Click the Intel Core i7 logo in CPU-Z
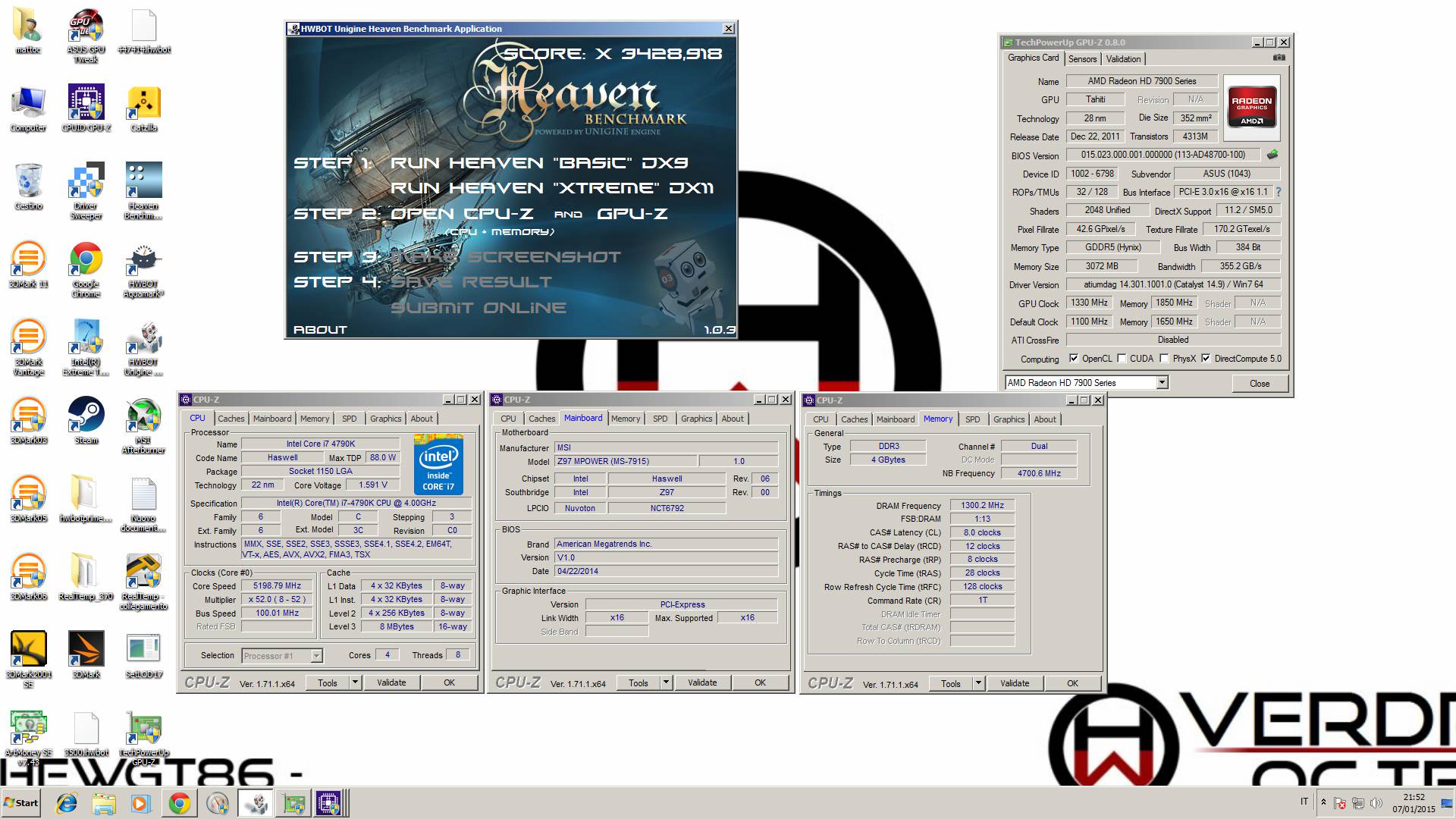The image size is (1456, 819). [438, 464]
